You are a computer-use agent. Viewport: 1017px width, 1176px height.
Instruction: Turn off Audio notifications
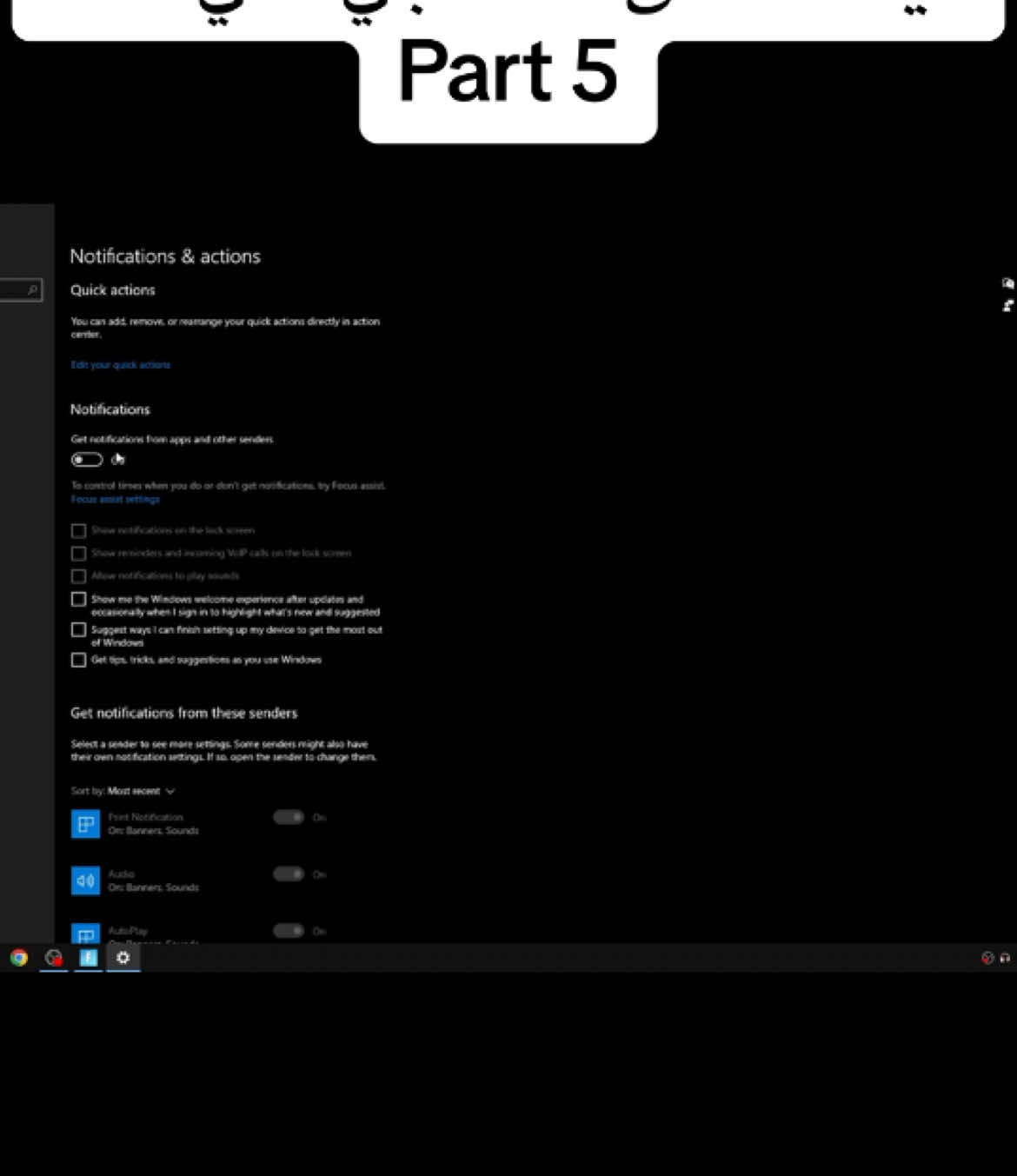click(287, 874)
